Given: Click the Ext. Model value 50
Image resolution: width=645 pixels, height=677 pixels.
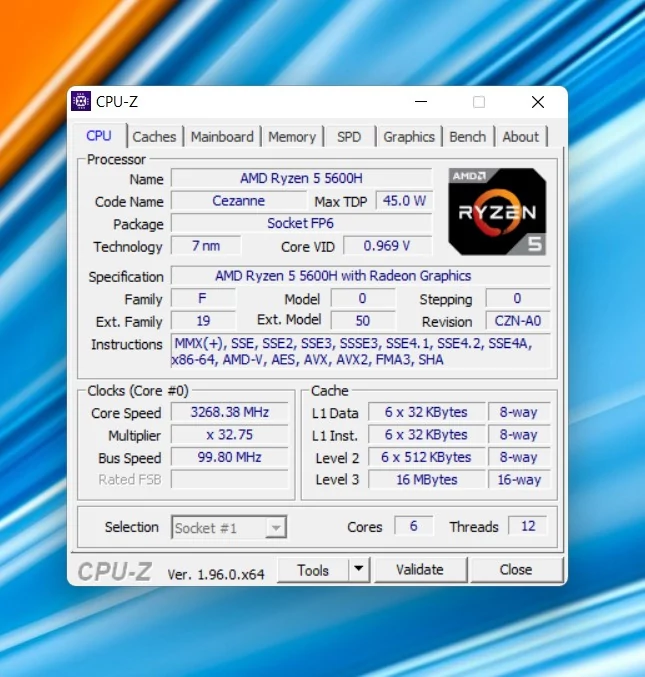Looking at the screenshot, I should (x=363, y=321).
